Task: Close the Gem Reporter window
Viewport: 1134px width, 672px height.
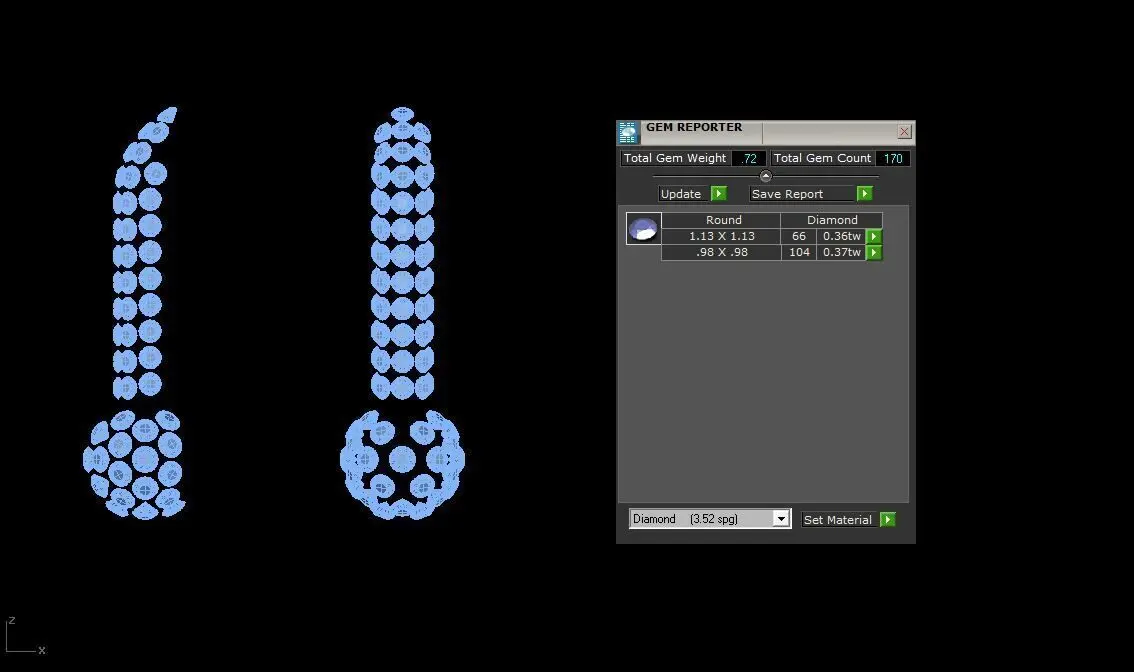Action: 904,132
